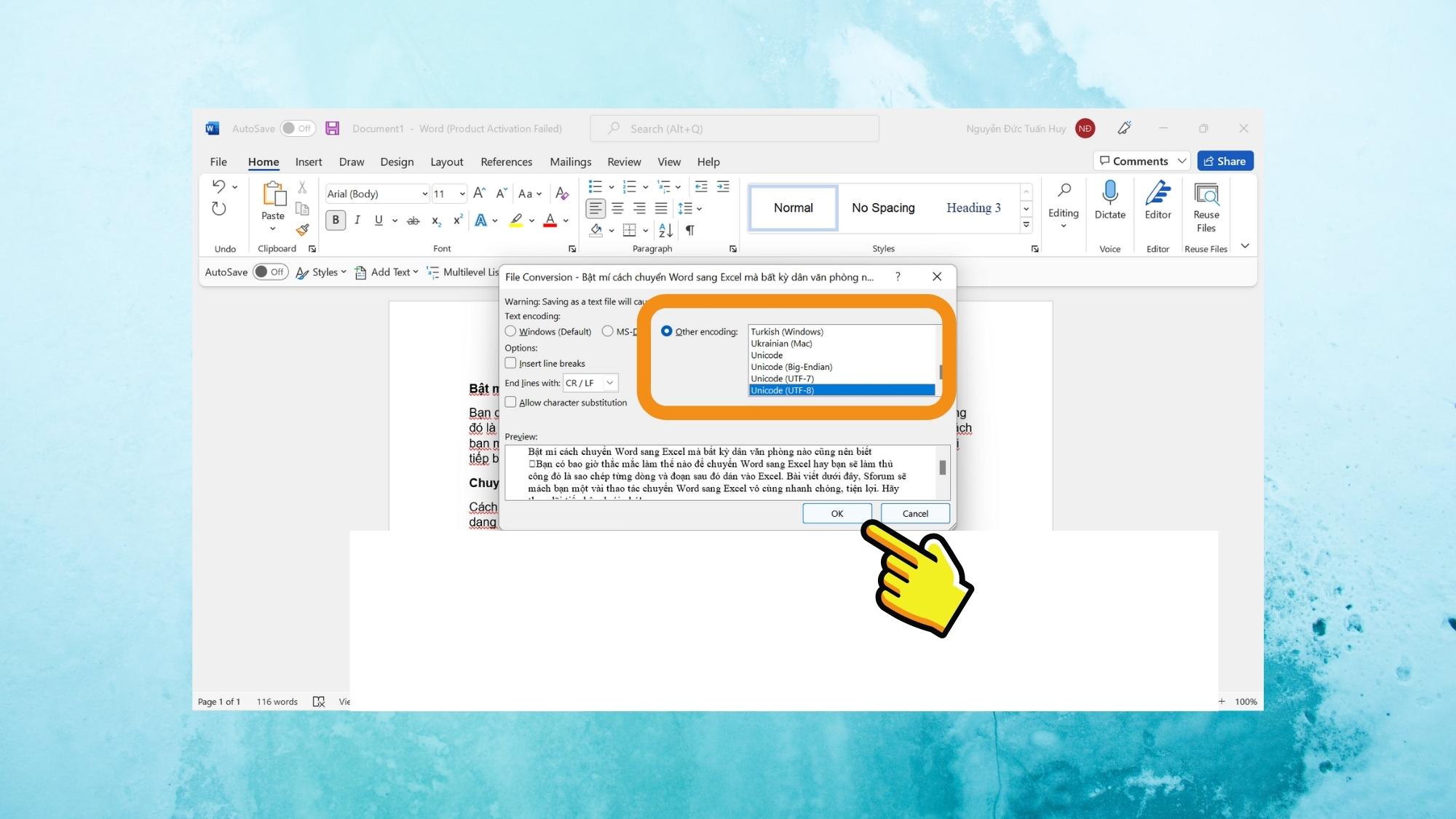Enable Insert line breaks checkbox
1456x819 pixels.
tap(511, 362)
